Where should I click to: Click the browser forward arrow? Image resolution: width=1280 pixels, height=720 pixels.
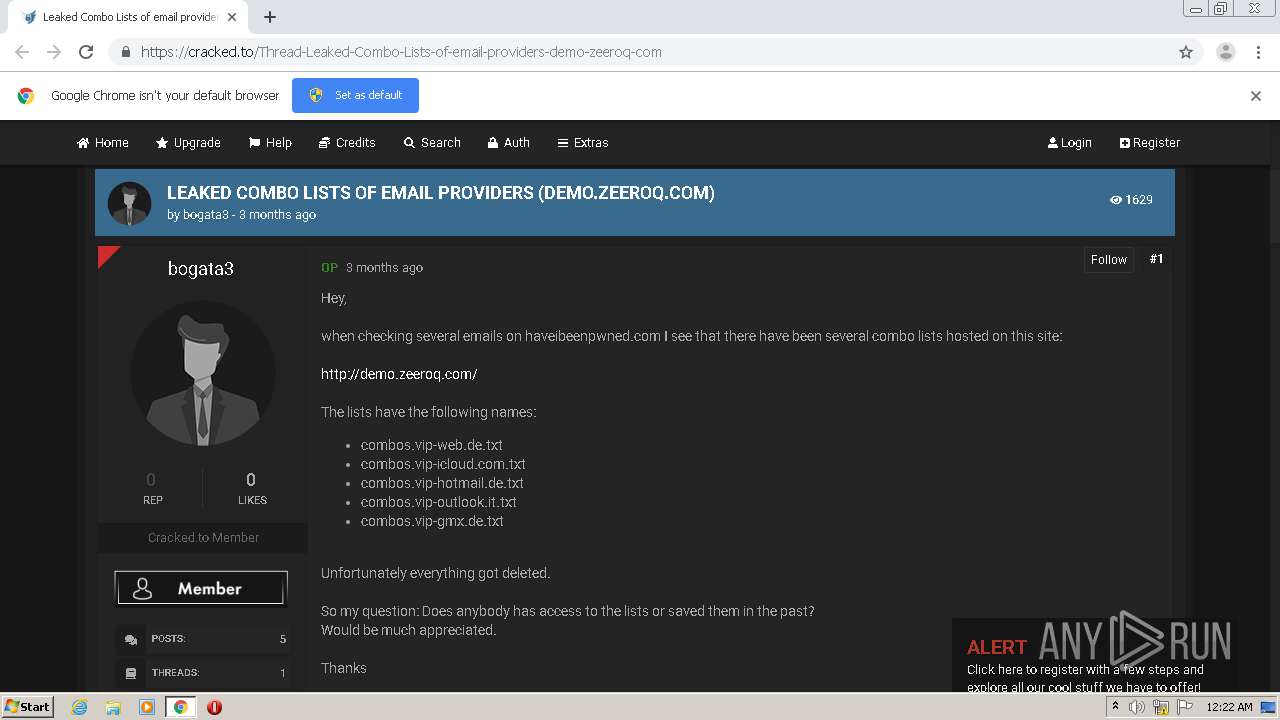(54, 52)
